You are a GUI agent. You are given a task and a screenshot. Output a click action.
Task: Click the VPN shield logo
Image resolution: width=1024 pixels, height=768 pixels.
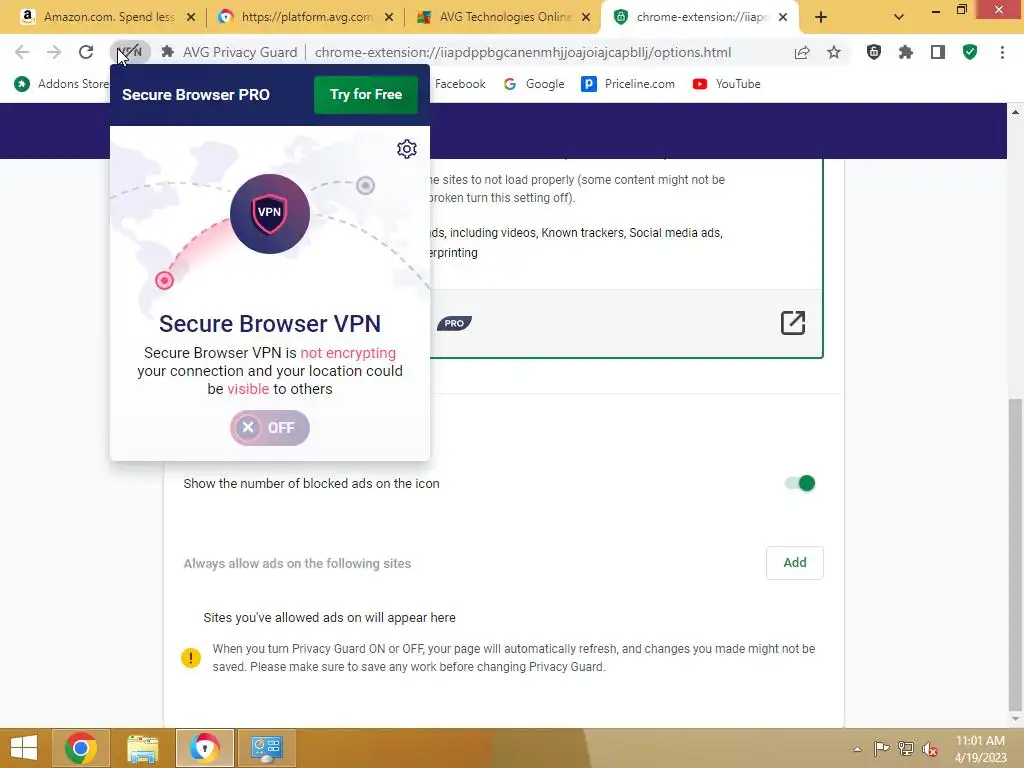tap(270, 214)
